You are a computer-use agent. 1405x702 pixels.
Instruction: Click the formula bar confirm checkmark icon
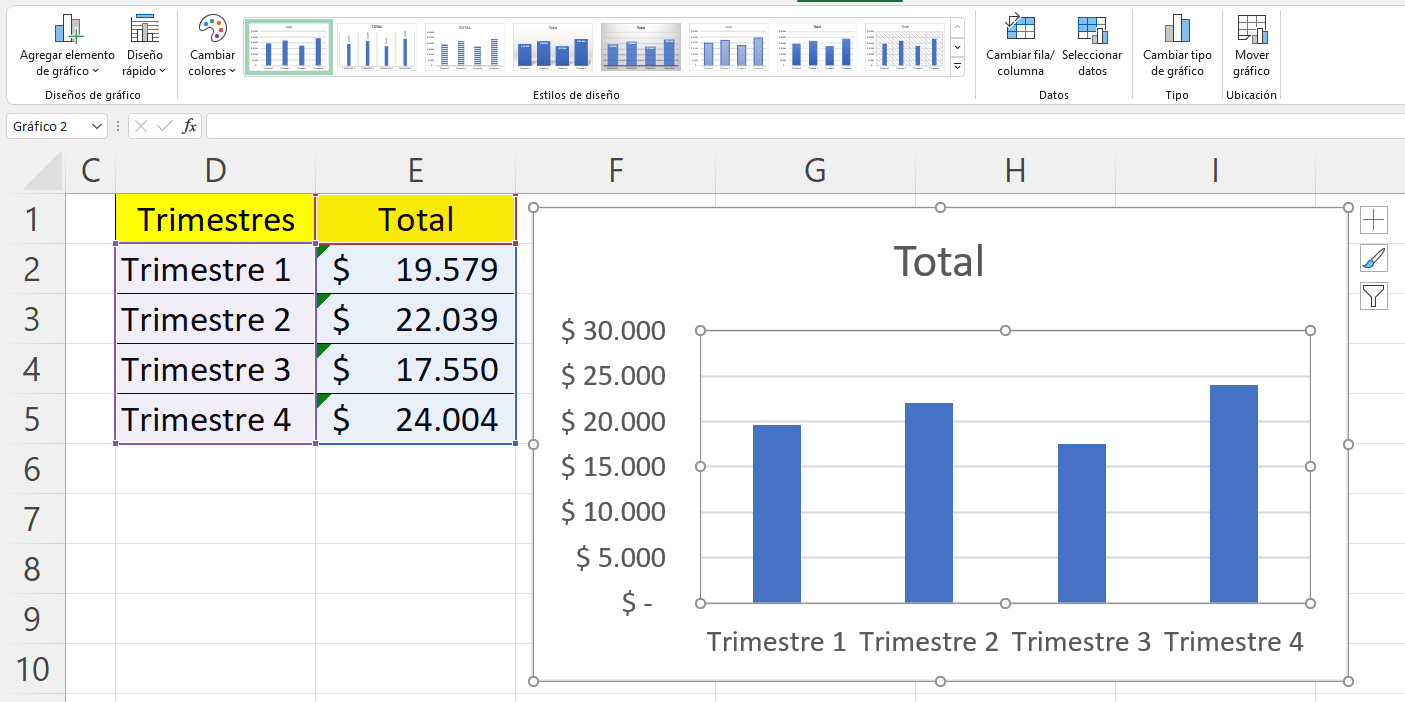tap(165, 126)
